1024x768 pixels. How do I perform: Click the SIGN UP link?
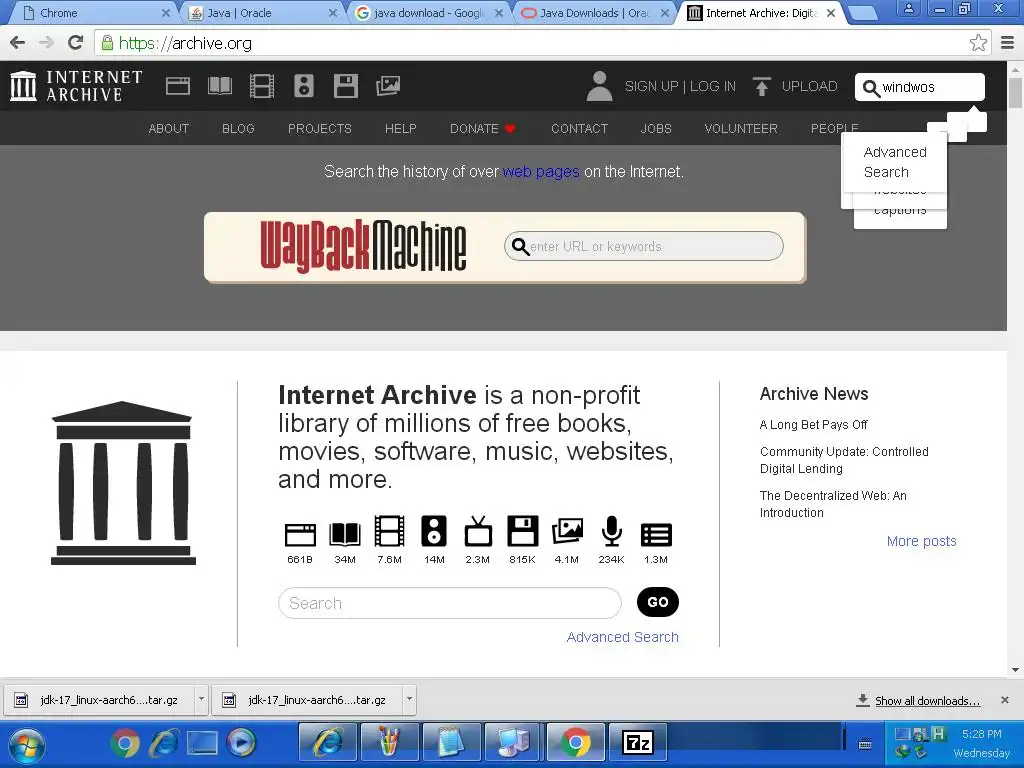651,86
